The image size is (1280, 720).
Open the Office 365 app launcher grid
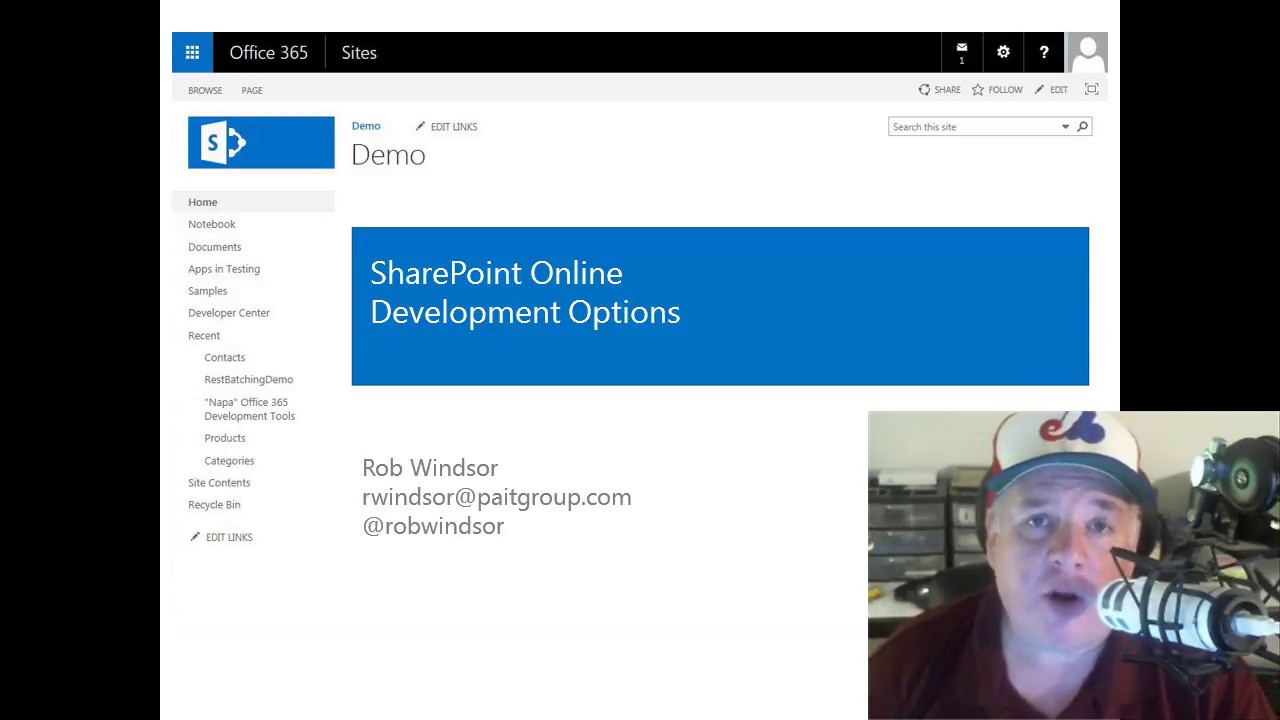tap(192, 53)
